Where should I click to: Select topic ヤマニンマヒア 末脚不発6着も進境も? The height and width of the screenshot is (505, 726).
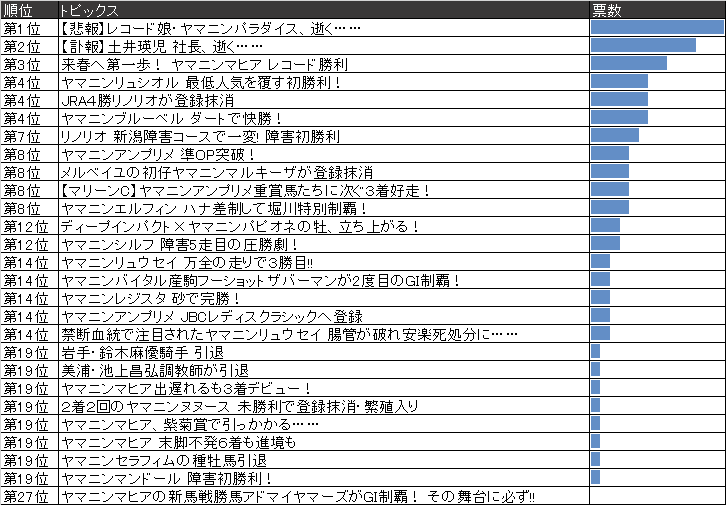178,443
